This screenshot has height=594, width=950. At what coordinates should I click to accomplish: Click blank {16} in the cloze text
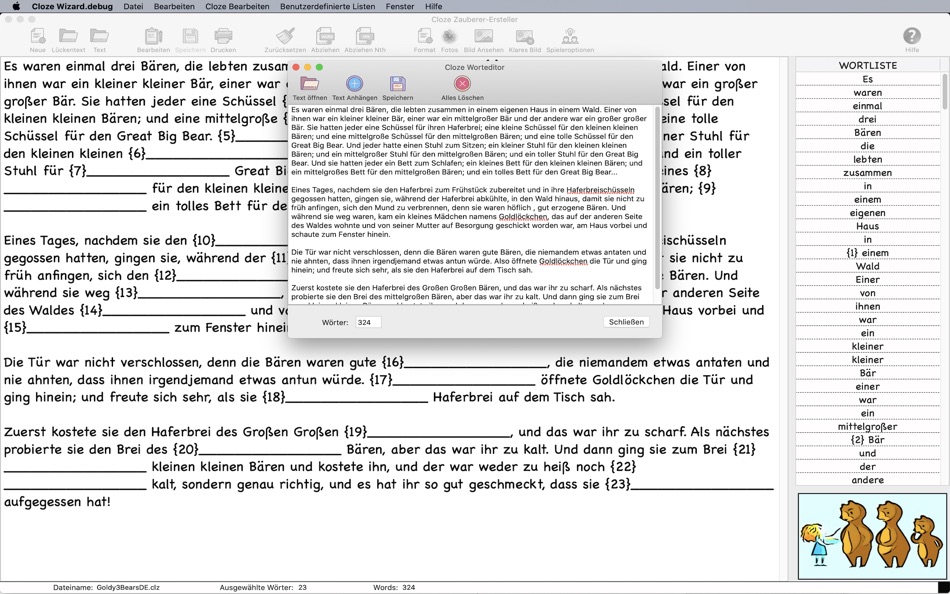465,362
